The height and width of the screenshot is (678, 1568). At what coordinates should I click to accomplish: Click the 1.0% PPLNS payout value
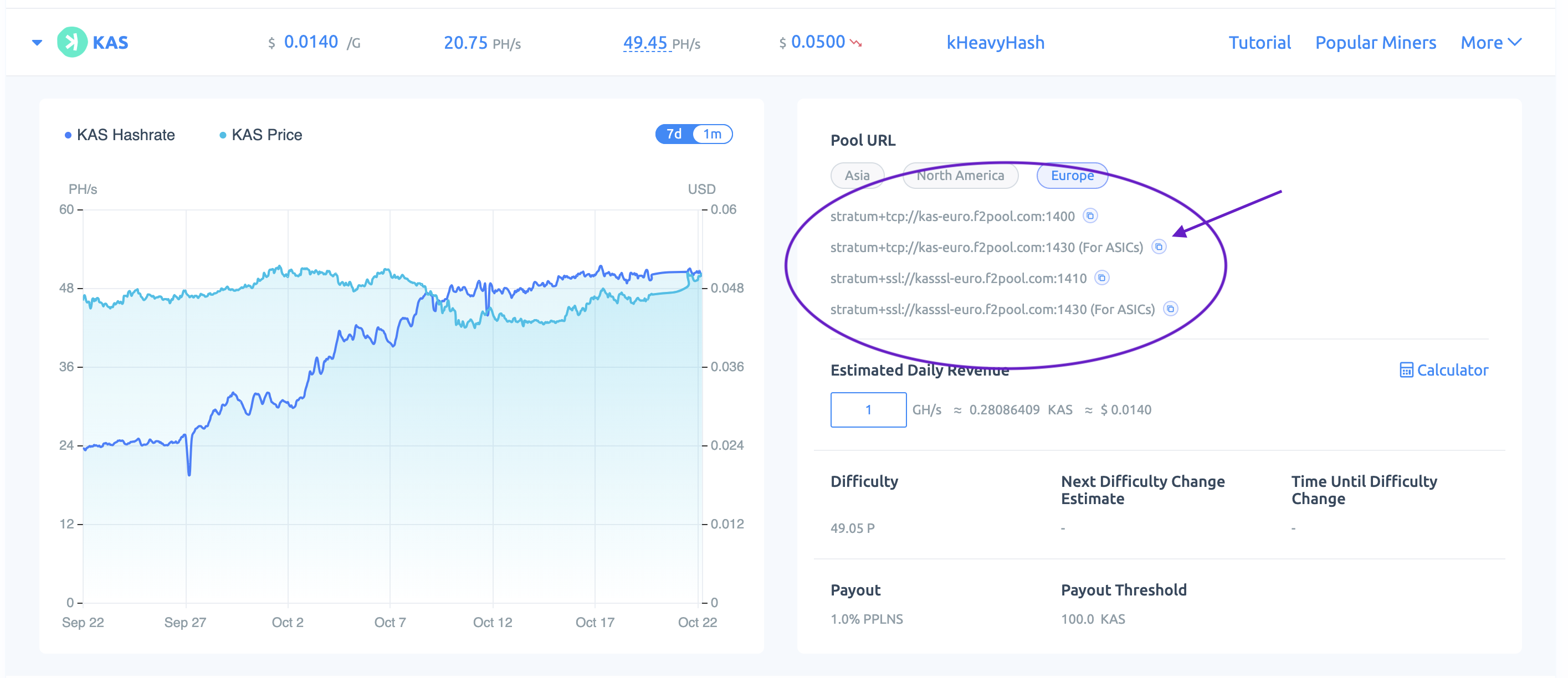(867, 619)
